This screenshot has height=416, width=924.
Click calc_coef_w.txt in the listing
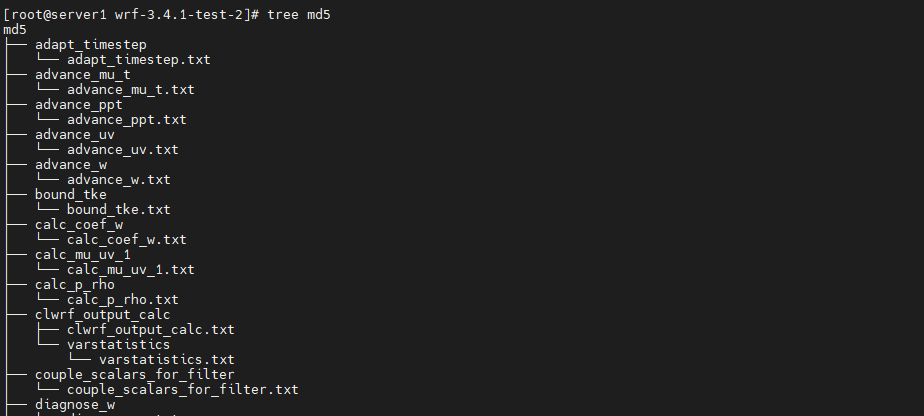tap(127, 240)
